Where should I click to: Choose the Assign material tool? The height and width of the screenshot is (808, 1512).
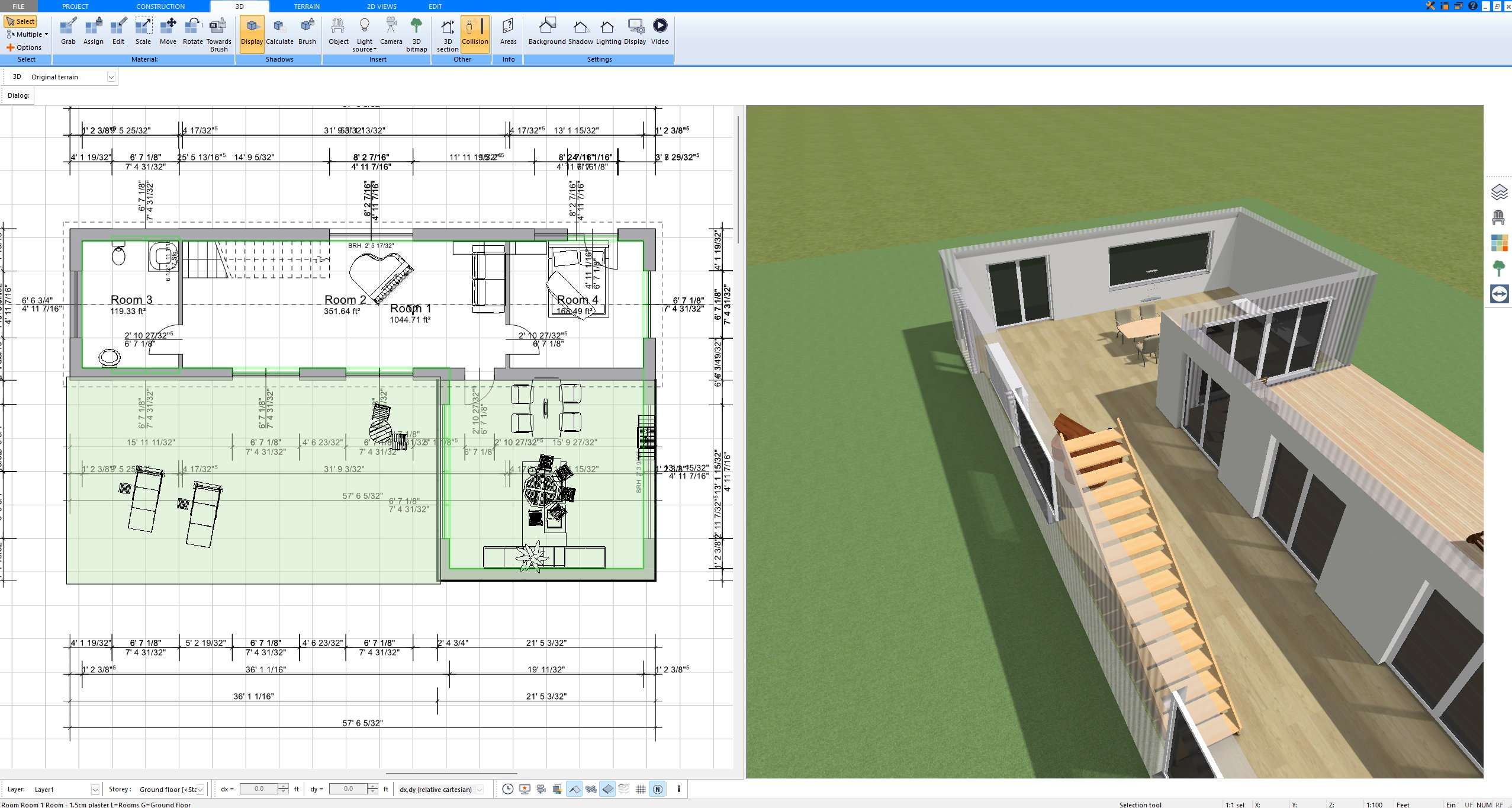pyautogui.click(x=94, y=32)
